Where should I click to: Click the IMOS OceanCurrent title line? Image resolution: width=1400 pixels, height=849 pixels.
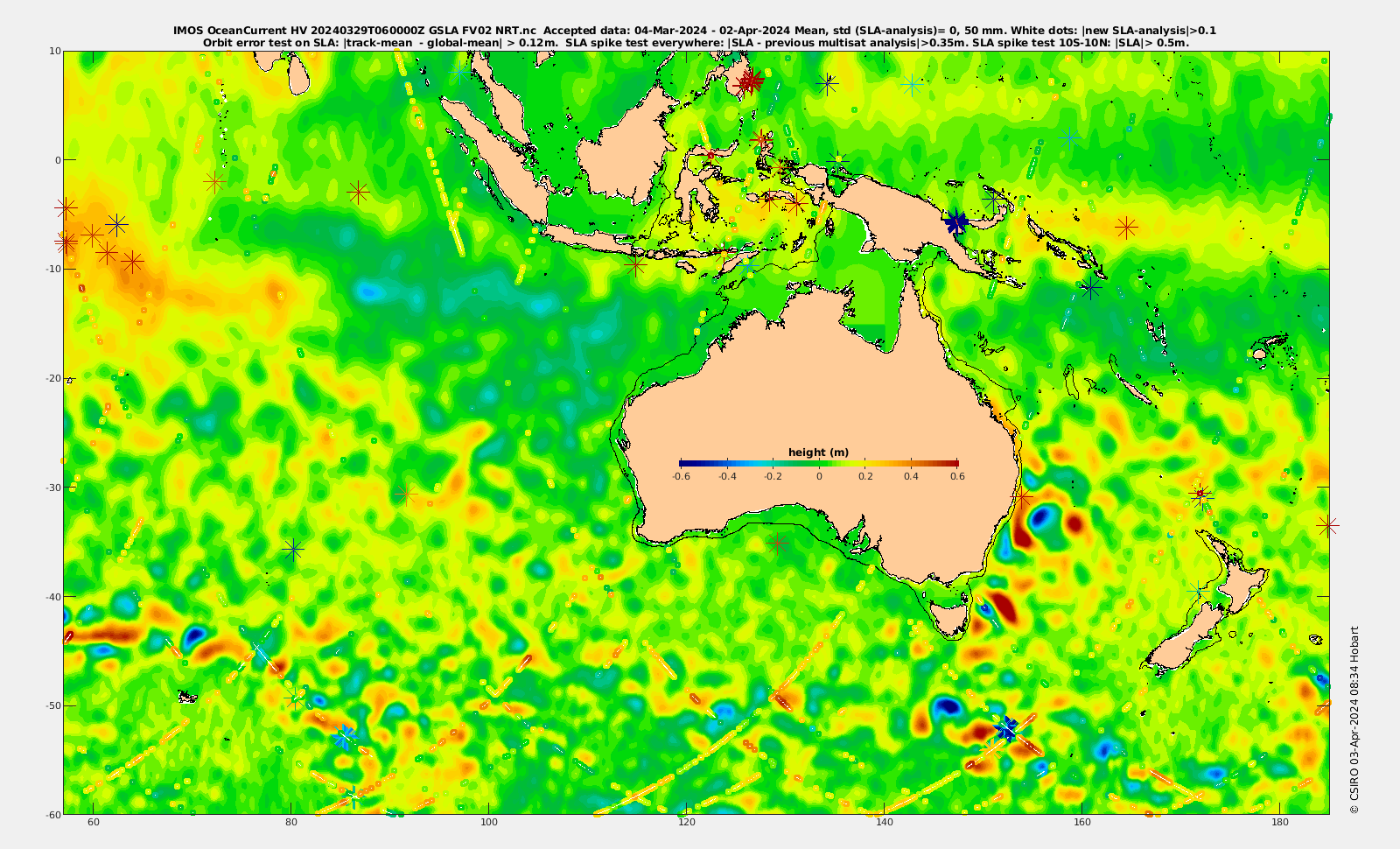tap(695, 31)
